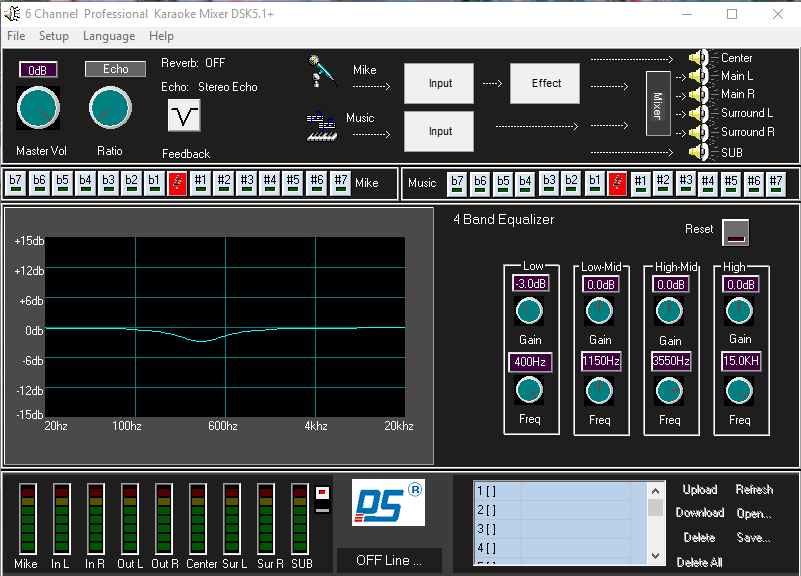Click the High-Mid 3550Hz frequency field
Viewport: 801px width, 576px height.
(671, 361)
